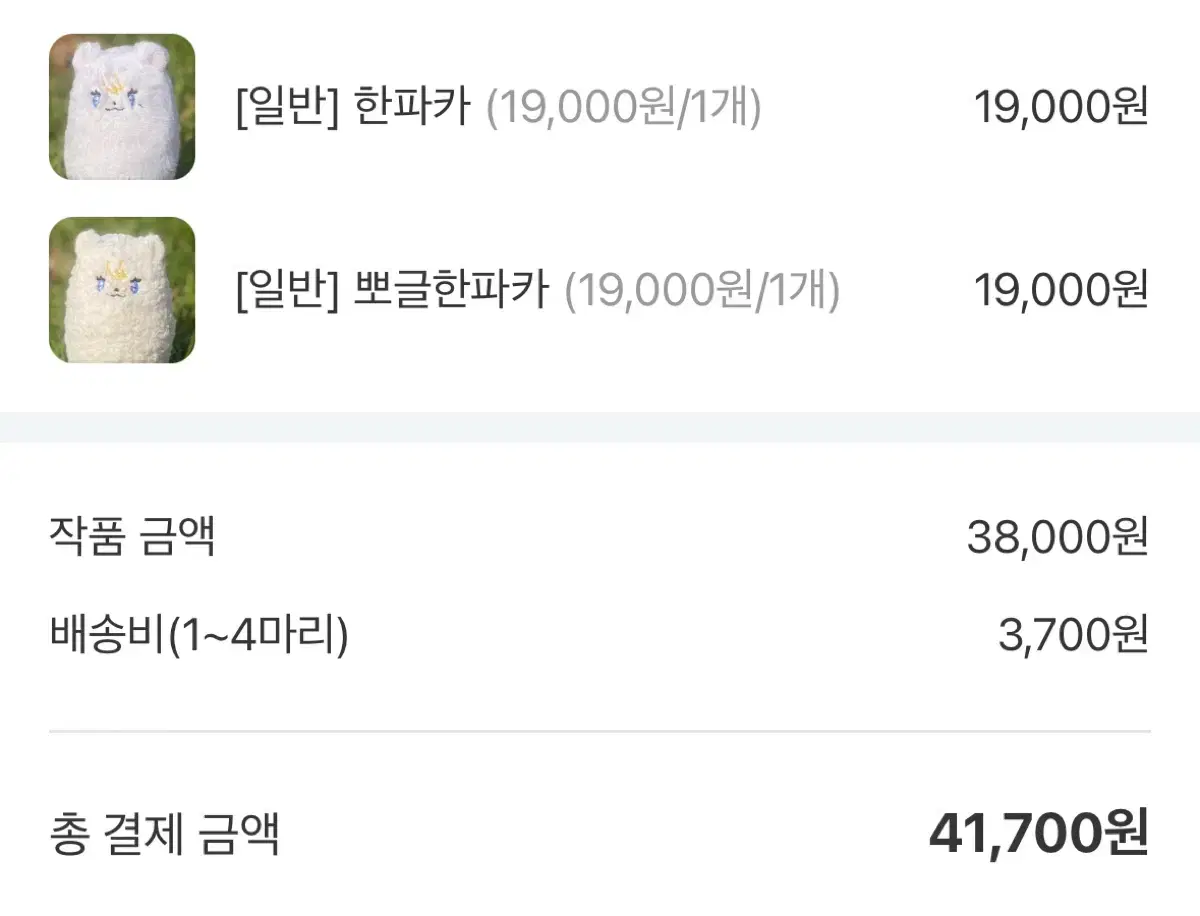Select the 뽀글한파카 item name
This screenshot has width=1200, height=916.
[452, 290]
